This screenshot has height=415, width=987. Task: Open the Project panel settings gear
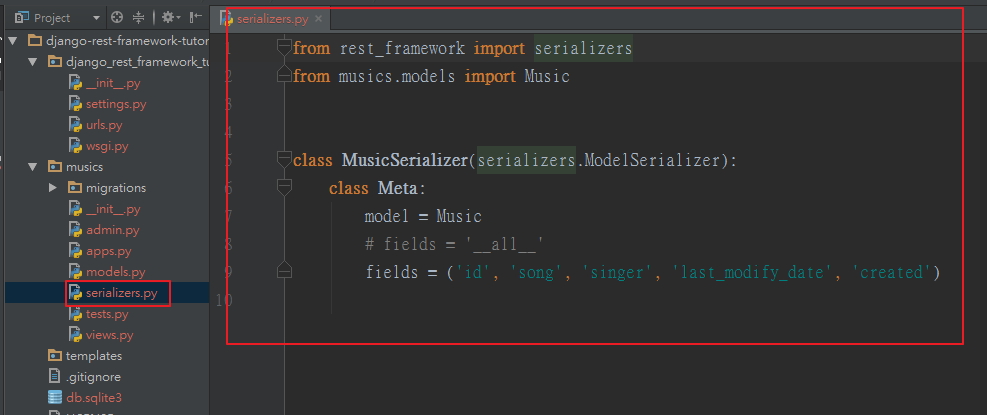171,18
